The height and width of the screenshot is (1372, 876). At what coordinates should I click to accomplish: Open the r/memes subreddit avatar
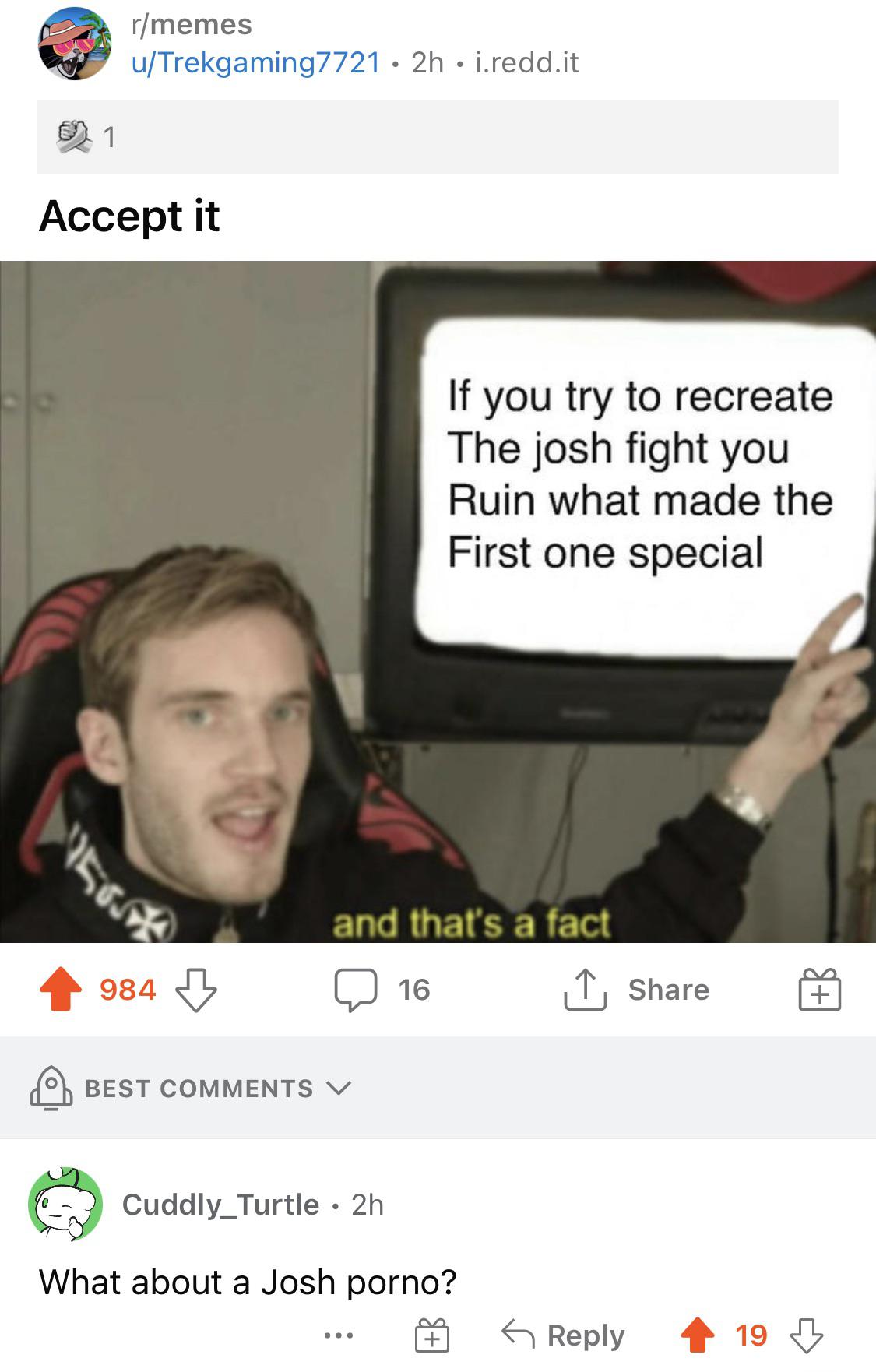coord(75,44)
